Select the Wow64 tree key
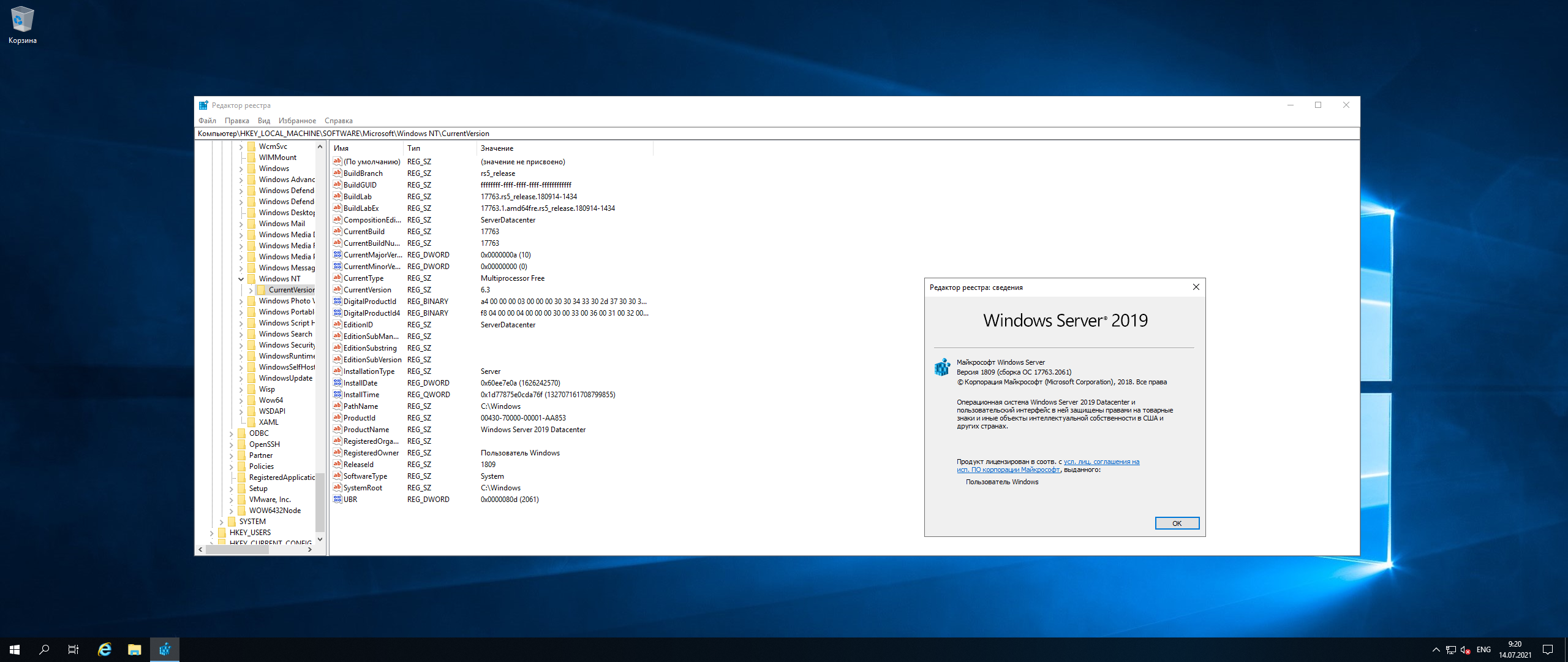 [x=271, y=400]
